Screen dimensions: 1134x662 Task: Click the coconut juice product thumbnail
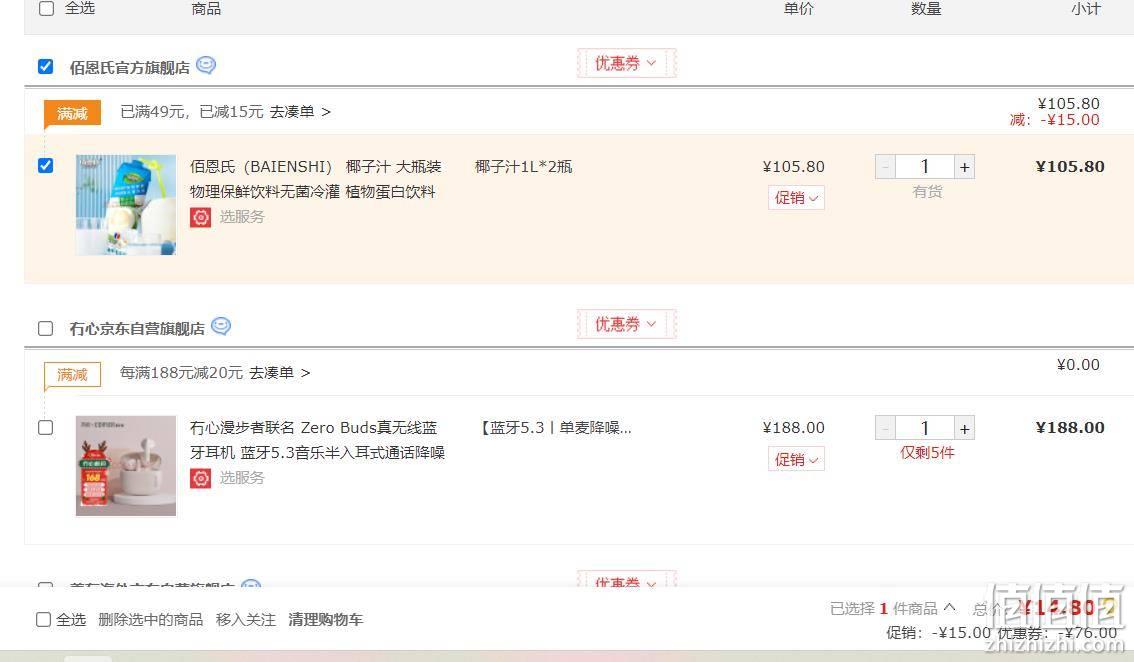point(126,205)
